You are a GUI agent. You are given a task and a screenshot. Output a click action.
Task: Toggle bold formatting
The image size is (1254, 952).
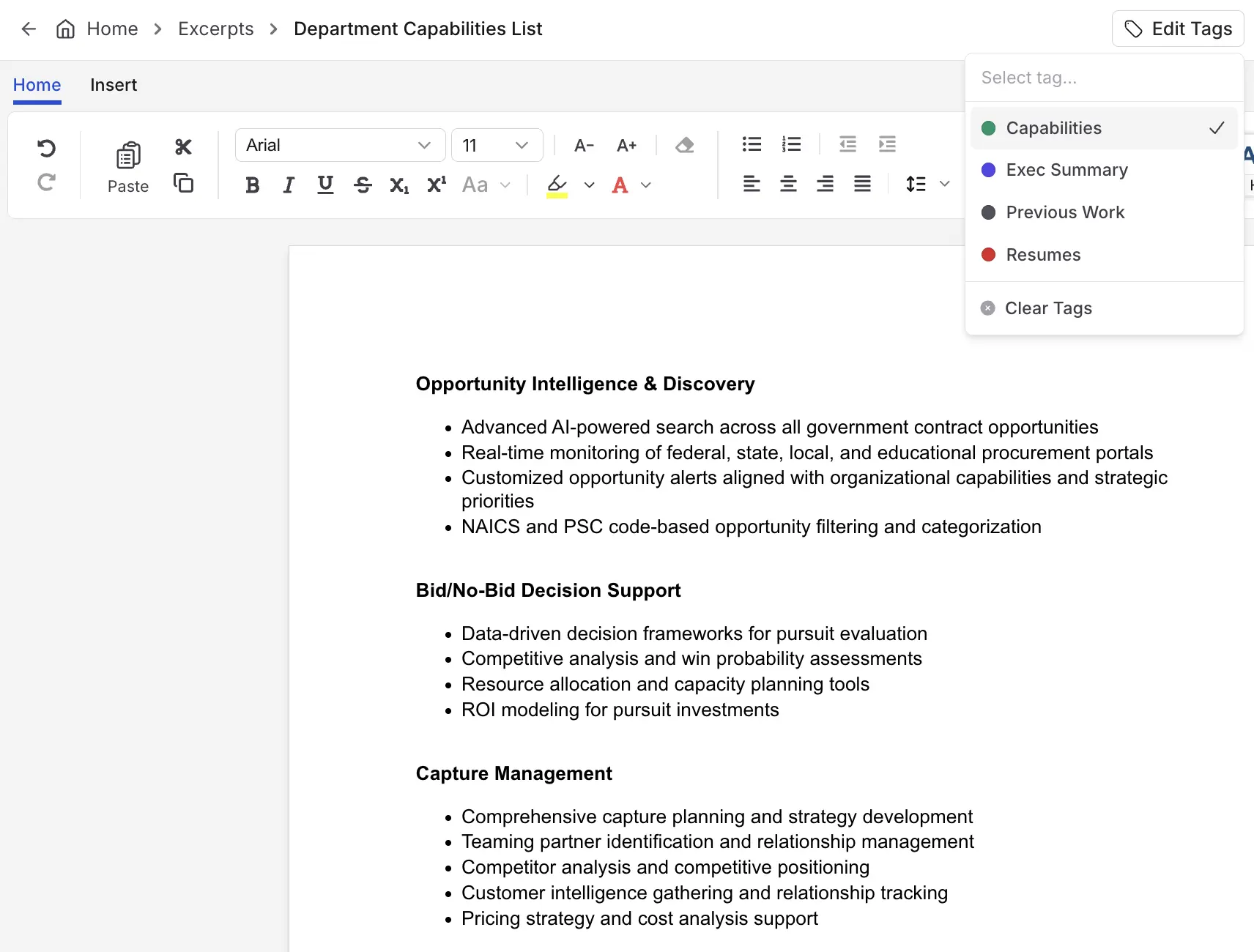[x=252, y=185]
